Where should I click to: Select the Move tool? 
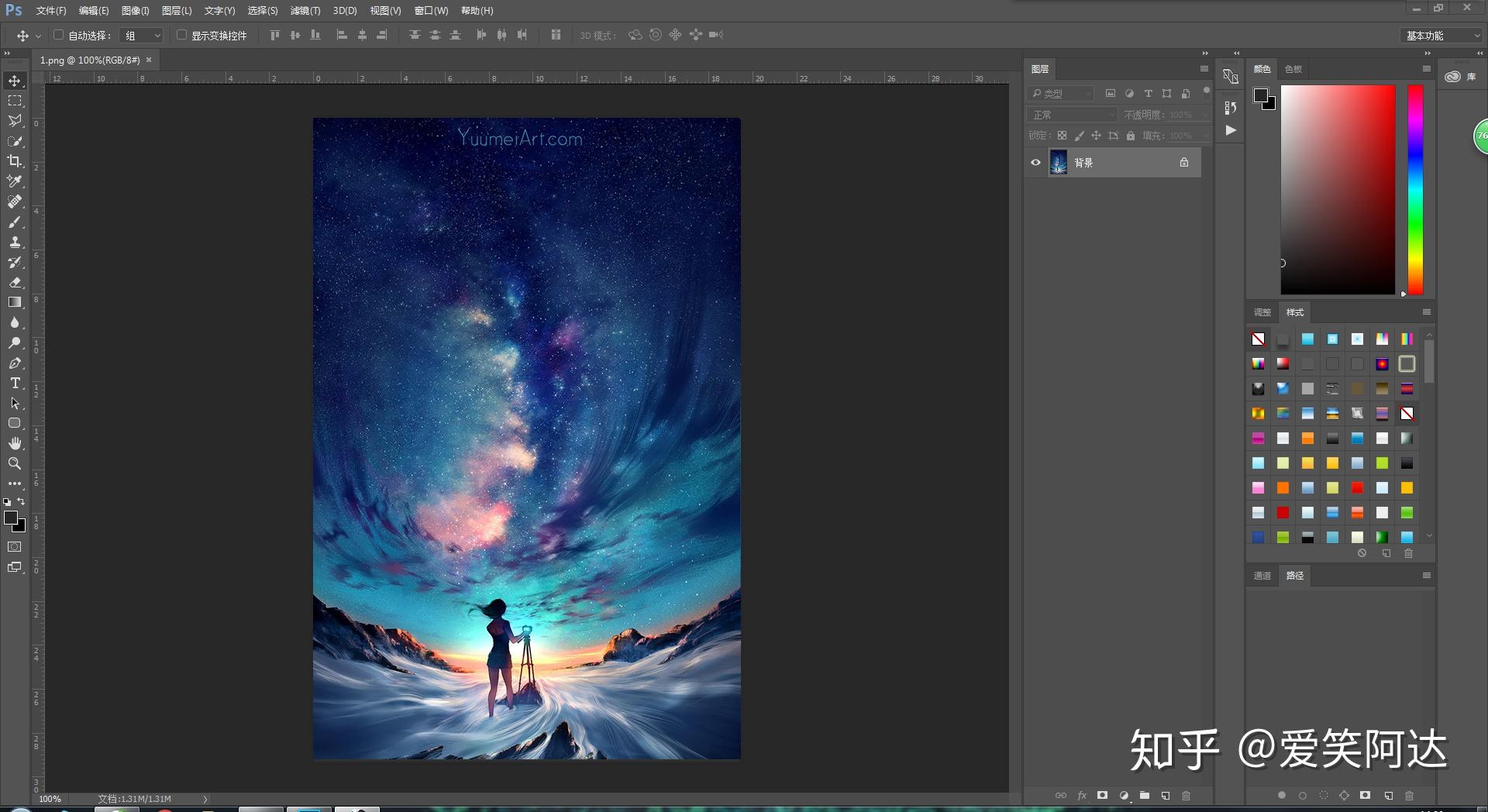[15, 81]
